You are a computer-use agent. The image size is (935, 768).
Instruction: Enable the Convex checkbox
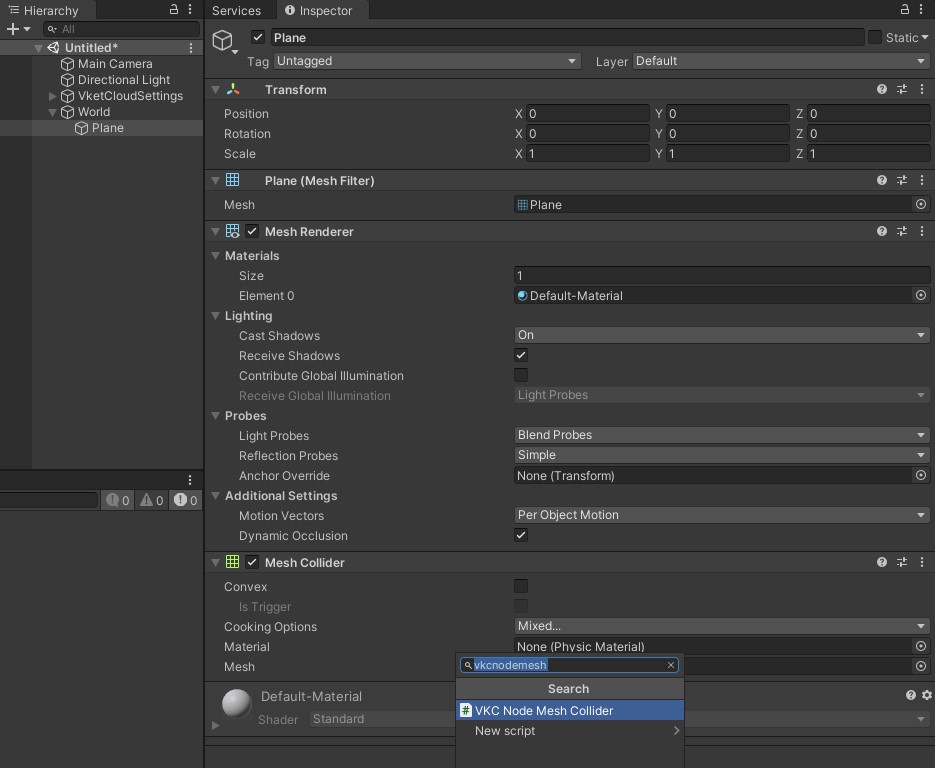[521, 586]
